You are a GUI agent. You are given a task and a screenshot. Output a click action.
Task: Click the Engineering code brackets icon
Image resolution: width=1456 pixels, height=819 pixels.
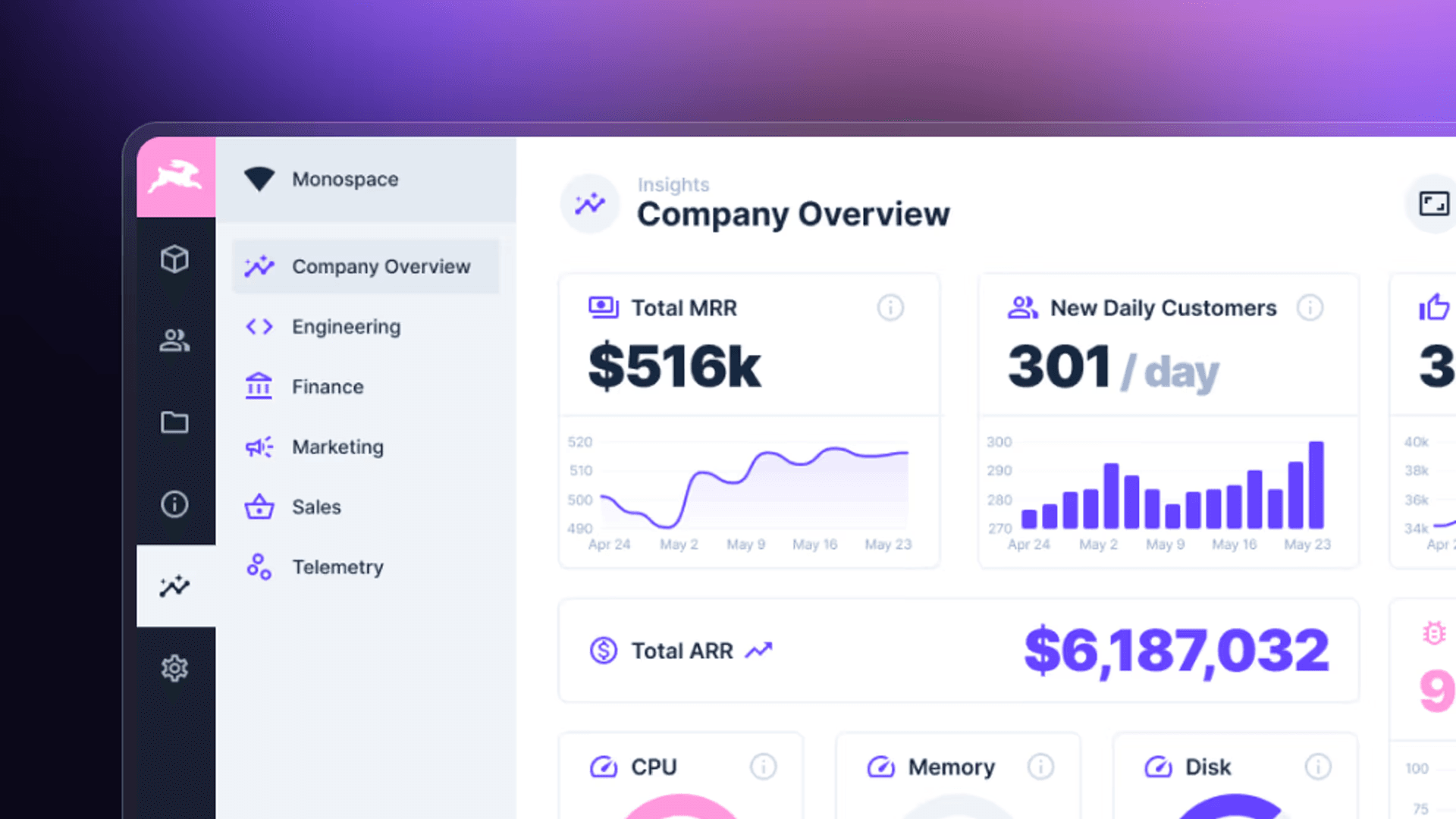point(259,327)
